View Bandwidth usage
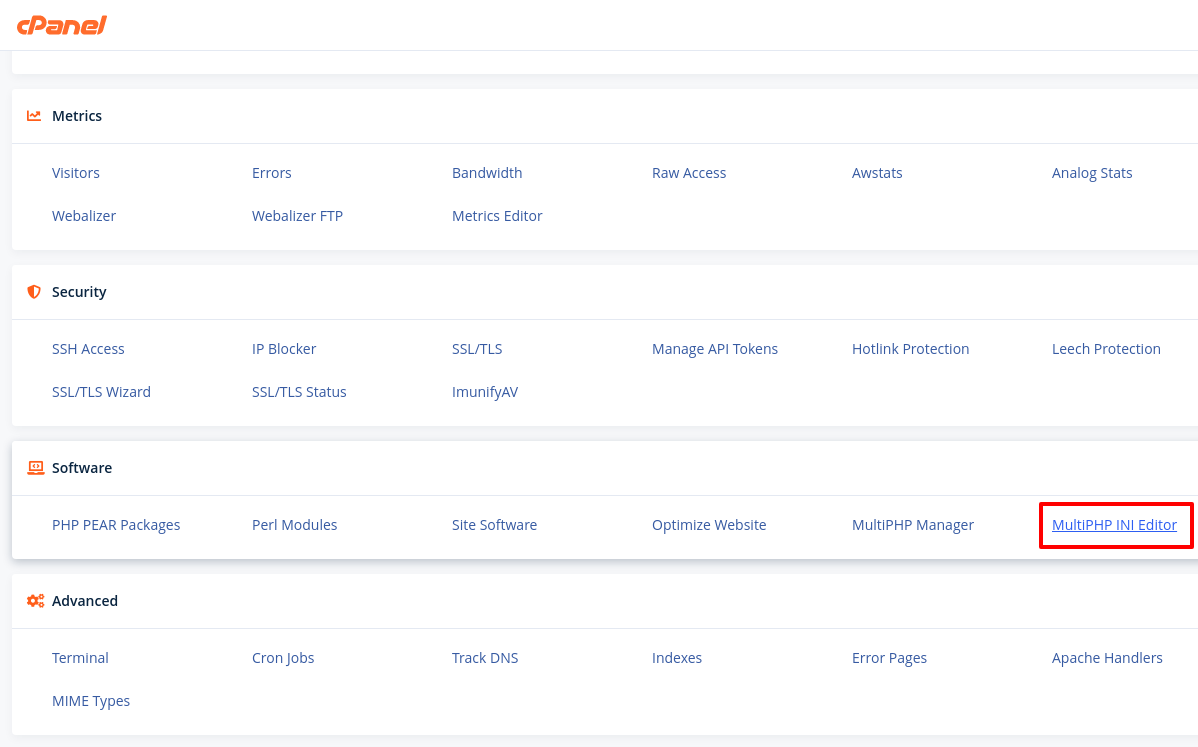Screen dimensions: 1198x747 487,173
